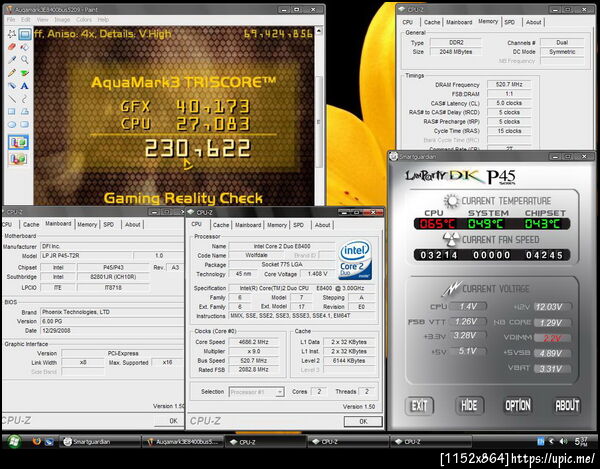Click the DRAM Frequency value 520.7 MHz
The image size is (600, 469).
pos(509,84)
